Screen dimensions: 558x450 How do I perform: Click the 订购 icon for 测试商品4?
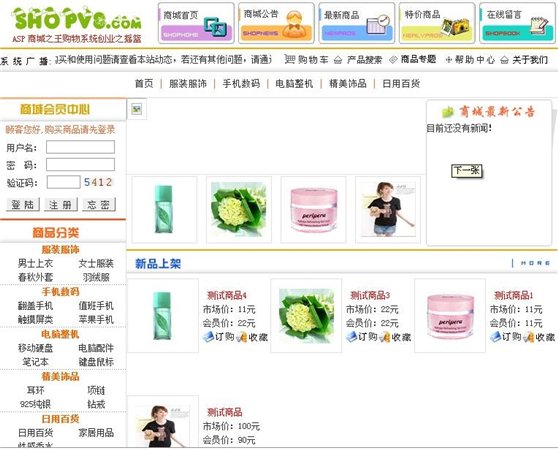tap(208, 337)
